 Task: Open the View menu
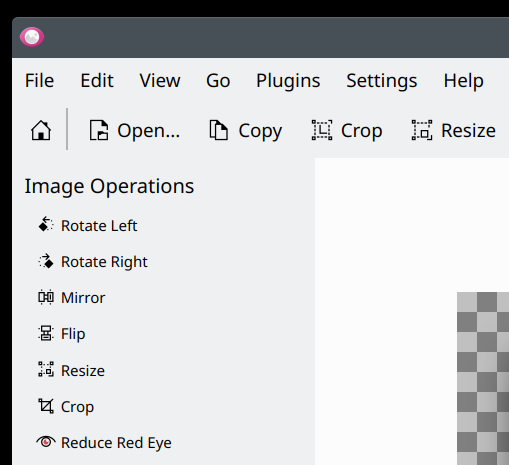(160, 81)
